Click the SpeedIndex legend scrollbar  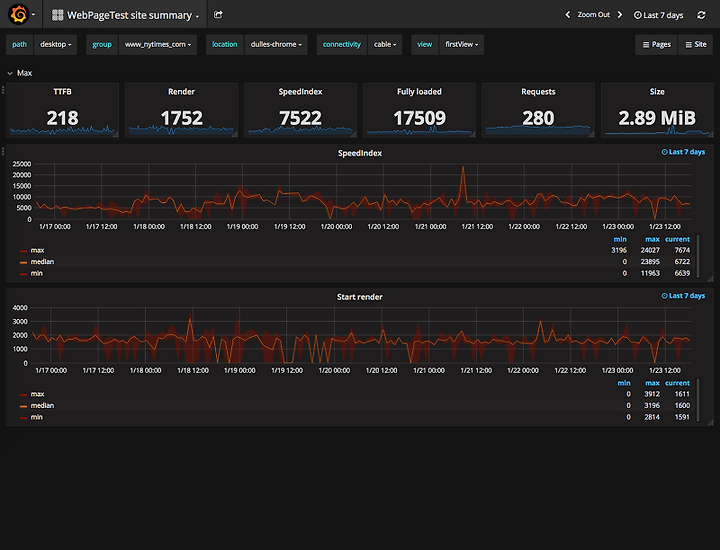[698, 257]
